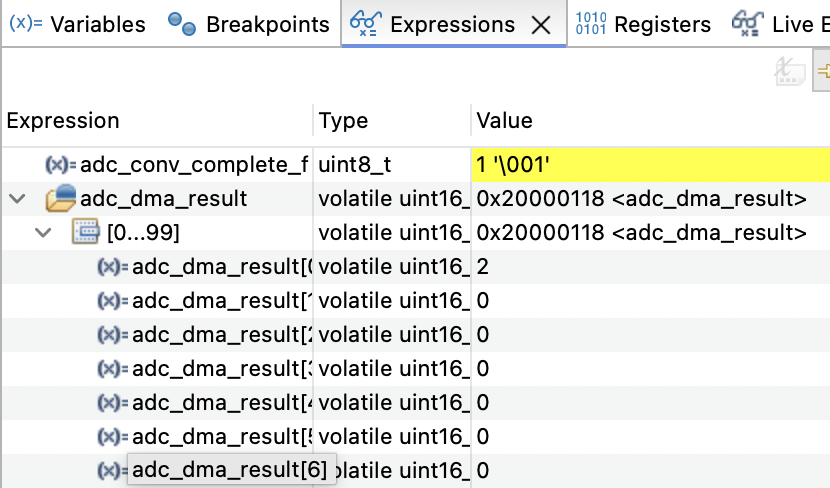Close the Expressions tab
This screenshot has height=488, width=830.
coord(540,26)
